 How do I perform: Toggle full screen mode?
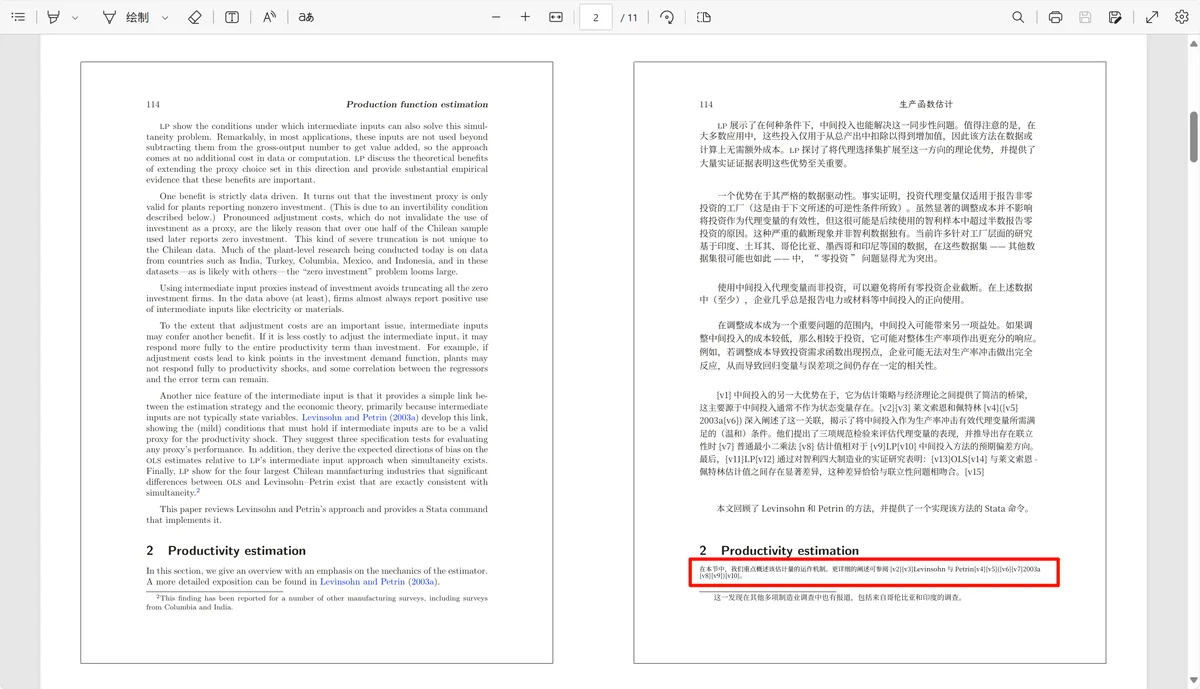click(1152, 17)
